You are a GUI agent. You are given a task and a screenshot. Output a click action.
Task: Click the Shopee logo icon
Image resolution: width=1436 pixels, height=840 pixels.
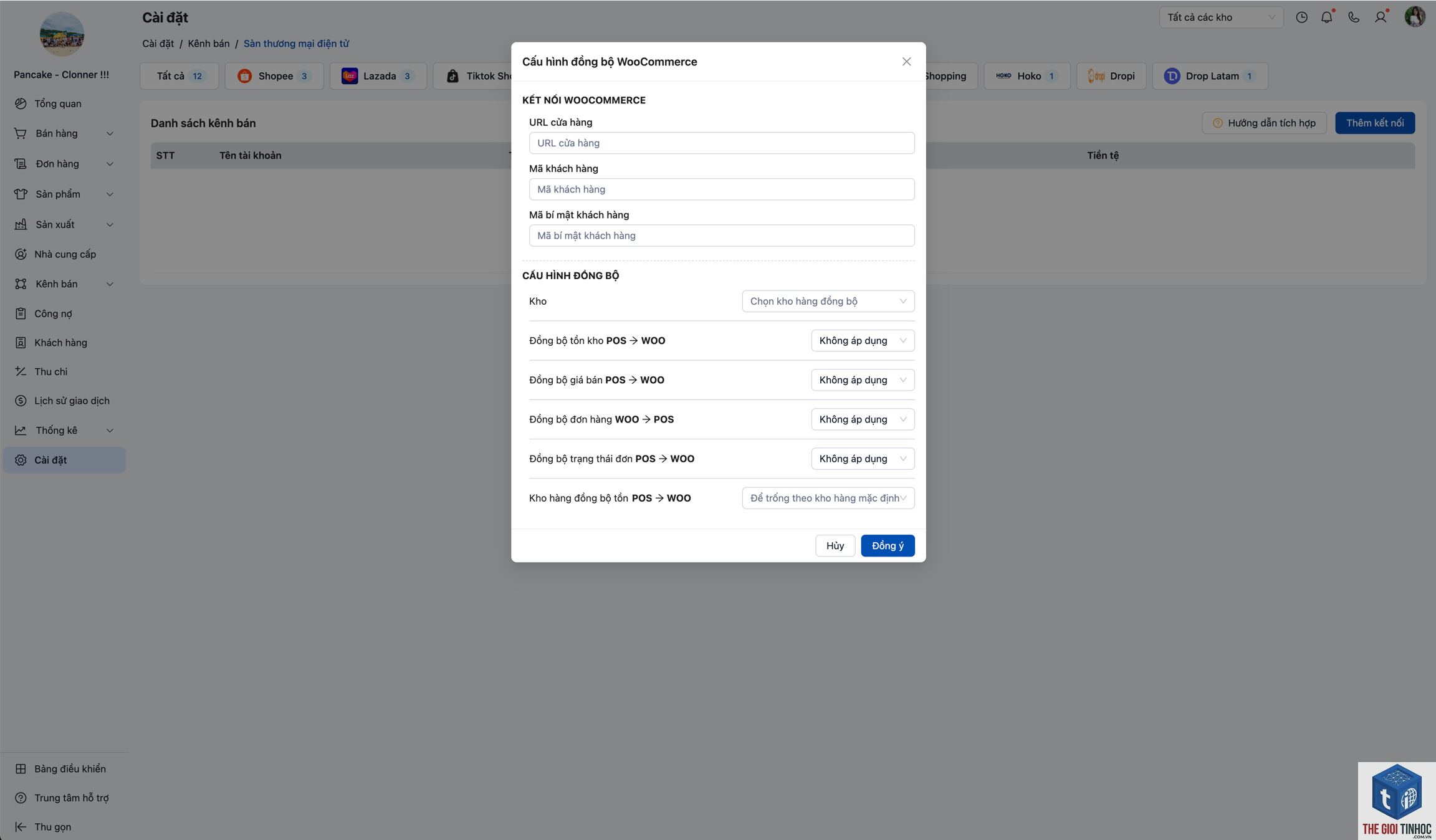pyautogui.click(x=244, y=76)
